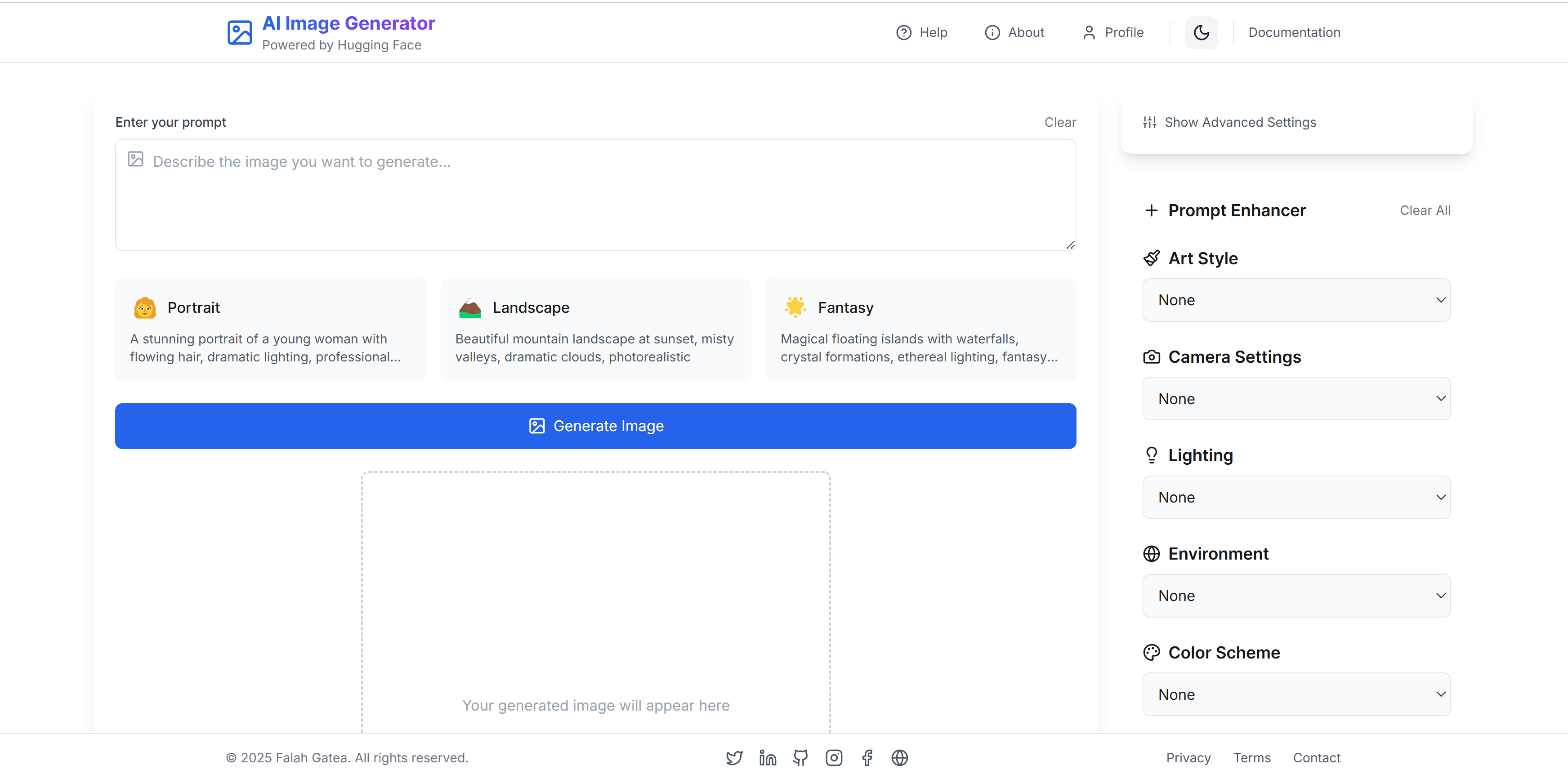The width and height of the screenshot is (1568, 774).
Task: Open the Color Scheme dropdown
Action: 1296,694
